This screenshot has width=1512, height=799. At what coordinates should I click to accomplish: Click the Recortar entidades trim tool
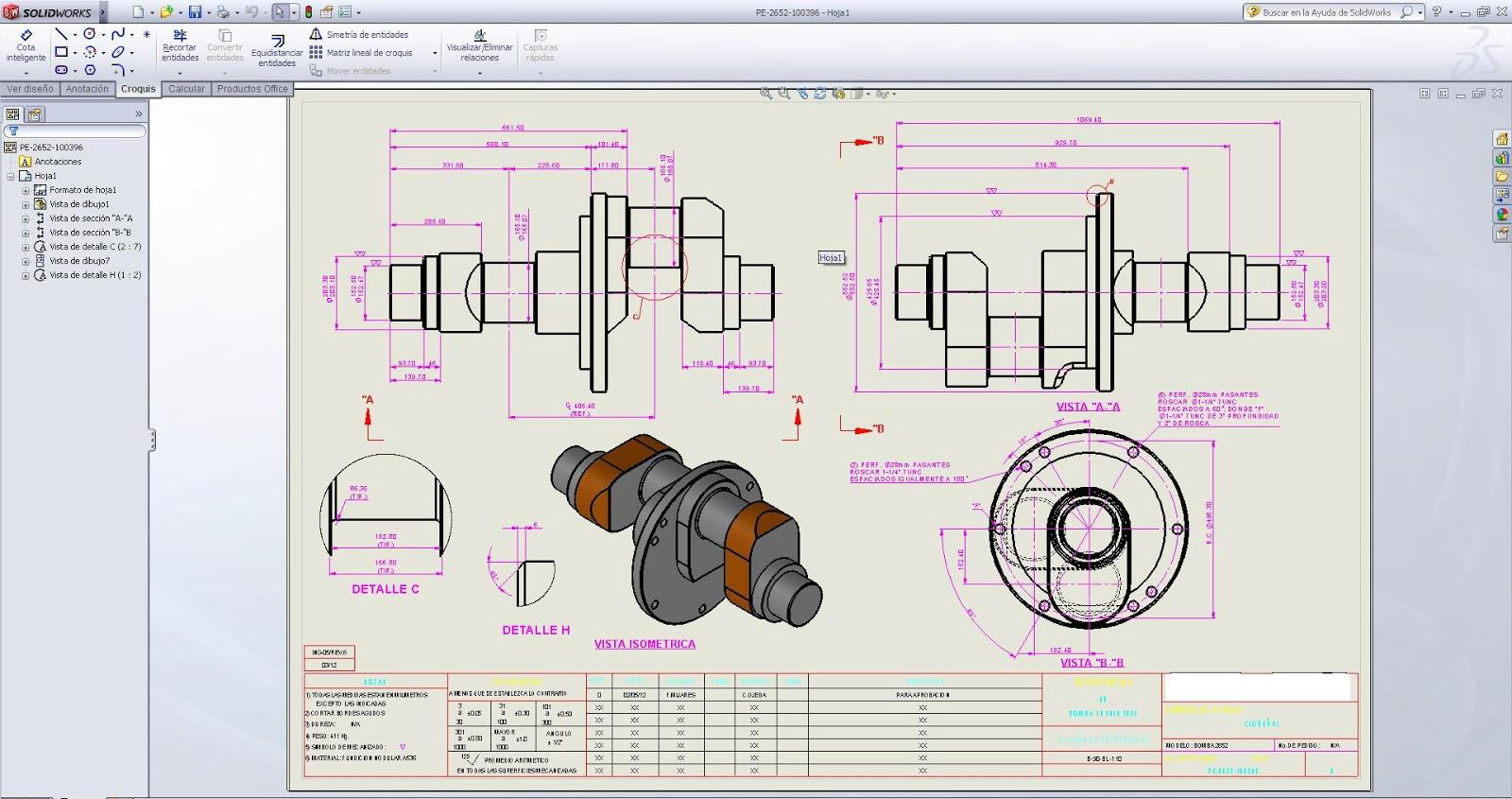(180, 45)
